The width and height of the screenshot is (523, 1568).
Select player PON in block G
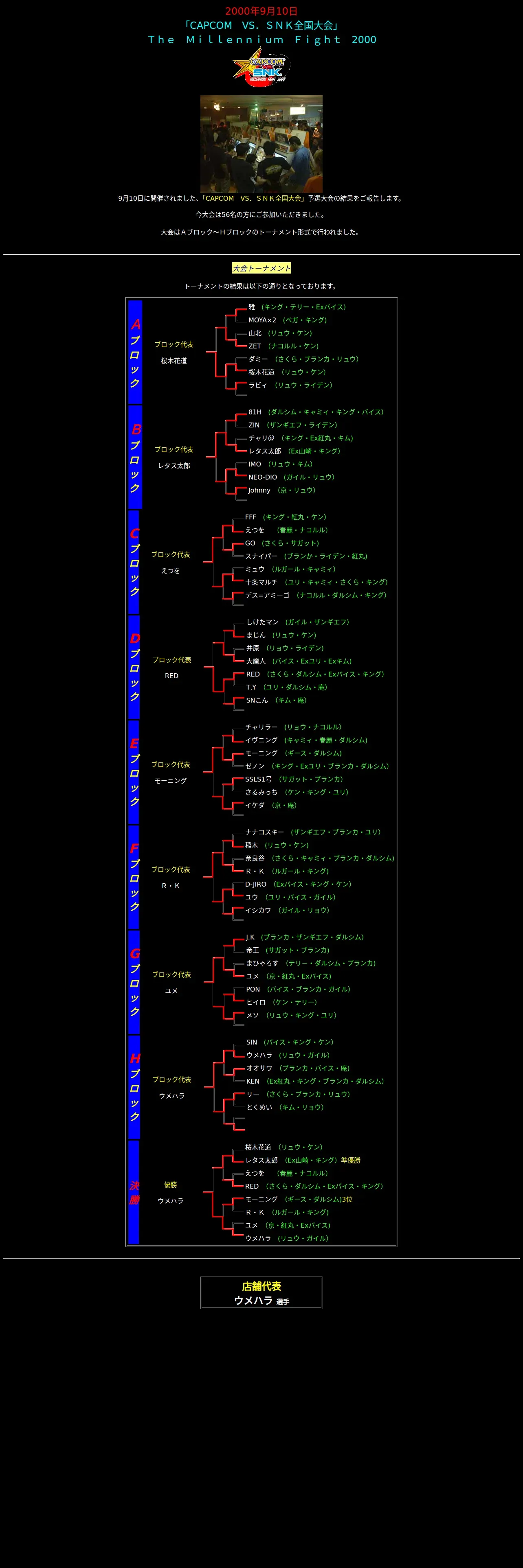[253, 990]
